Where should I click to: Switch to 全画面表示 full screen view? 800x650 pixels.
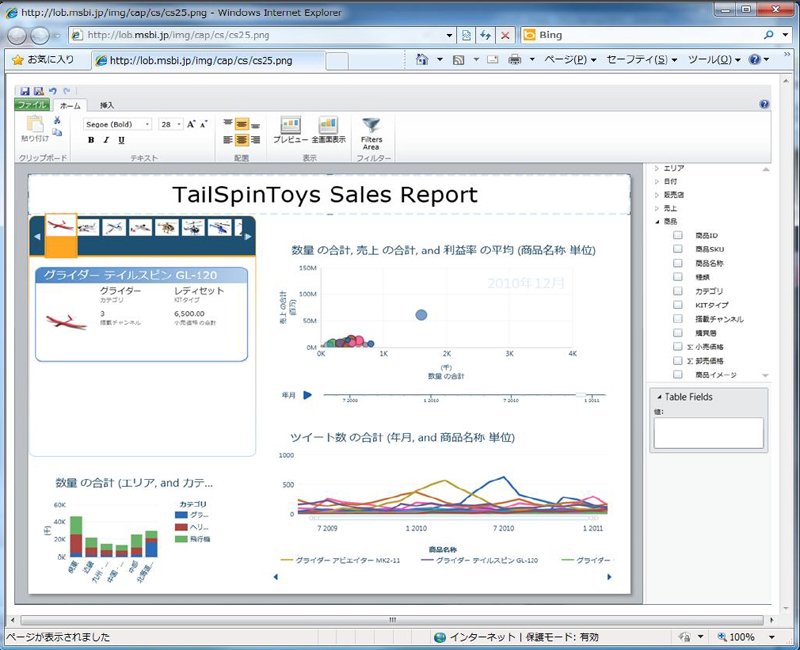coord(328,130)
